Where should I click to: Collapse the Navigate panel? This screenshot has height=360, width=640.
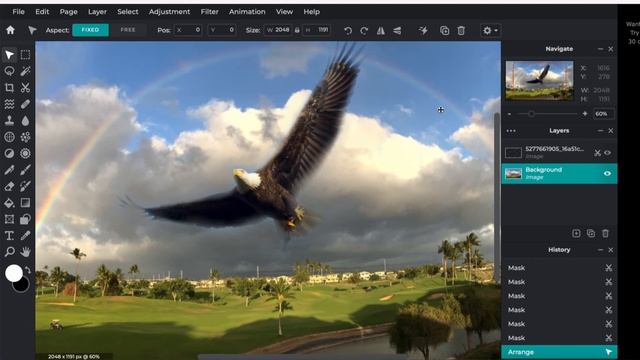click(x=600, y=49)
